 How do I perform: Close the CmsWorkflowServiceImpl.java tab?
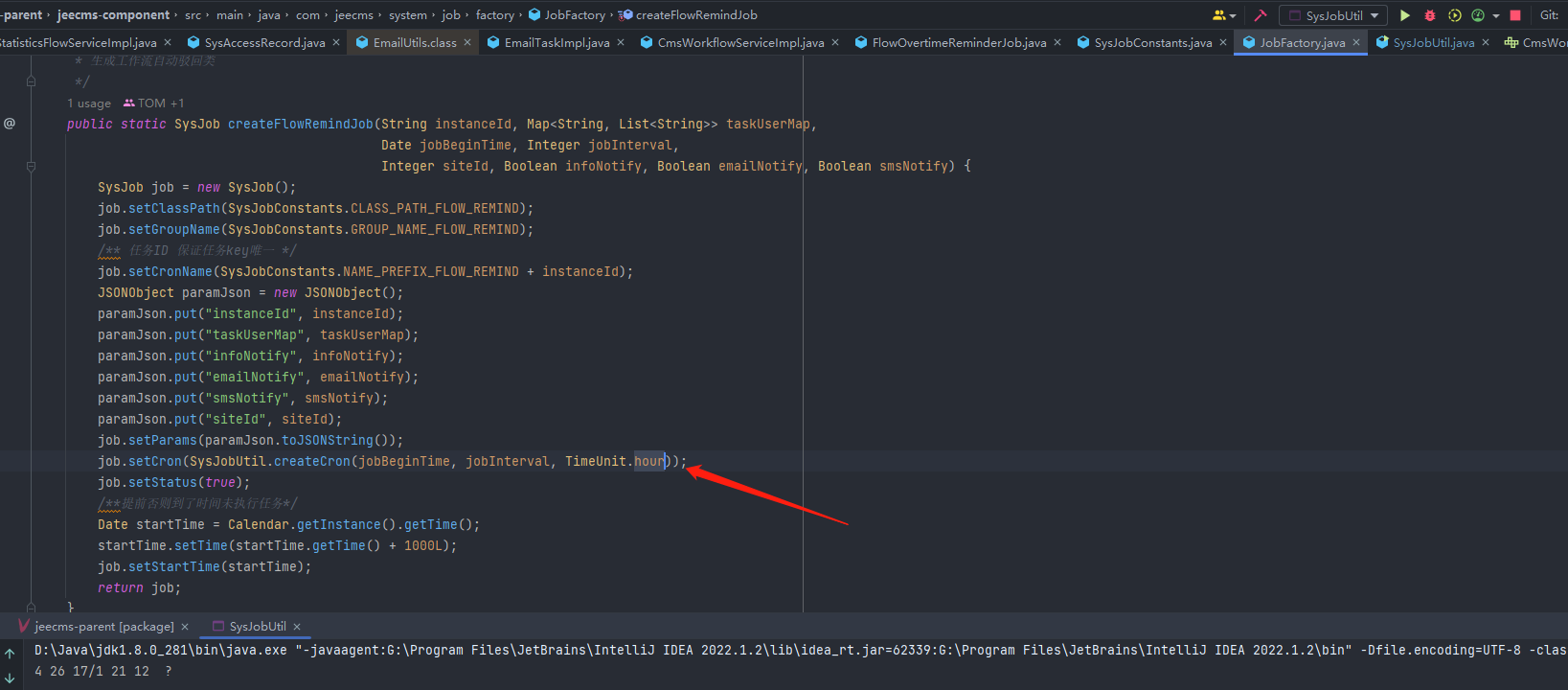point(835,43)
